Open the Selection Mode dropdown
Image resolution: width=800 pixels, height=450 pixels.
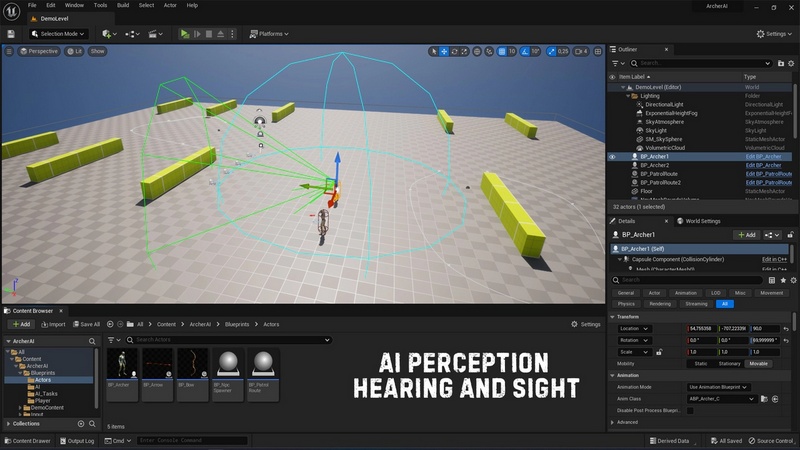pyautogui.click(x=59, y=34)
